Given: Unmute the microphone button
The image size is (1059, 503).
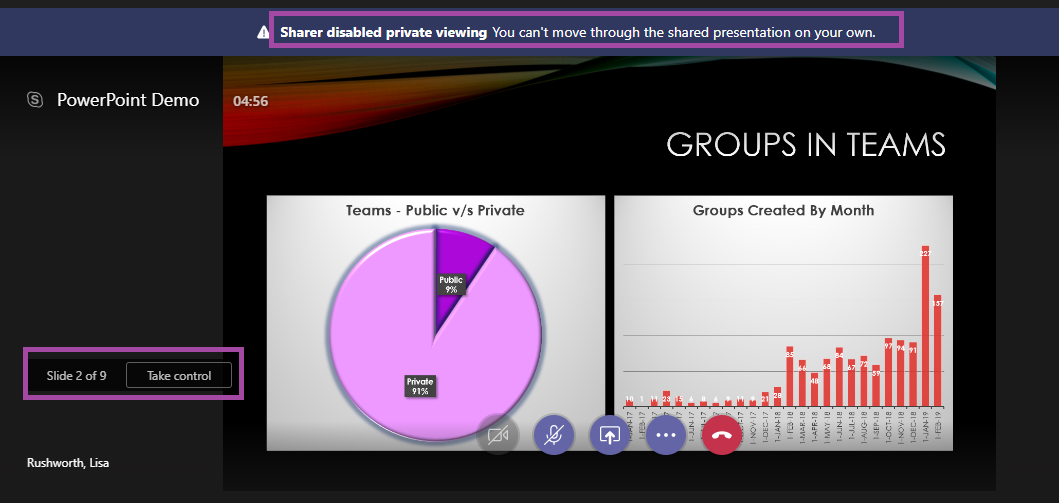Looking at the screenshot, I should click(x=554, y=435).
